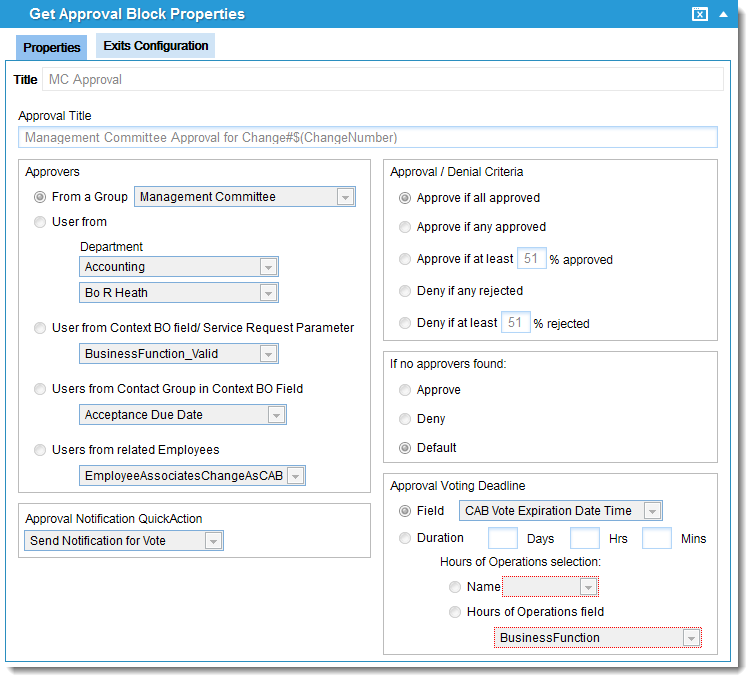Screen dimensions: 753x682
Task: Select Deny if any rejected option
Action: pos(405,291)
